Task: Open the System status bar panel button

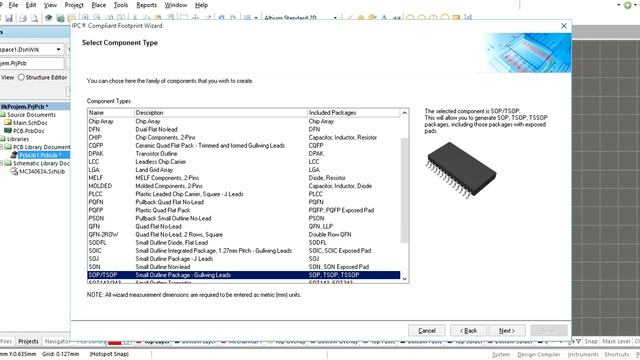Action: pos(501,354)
